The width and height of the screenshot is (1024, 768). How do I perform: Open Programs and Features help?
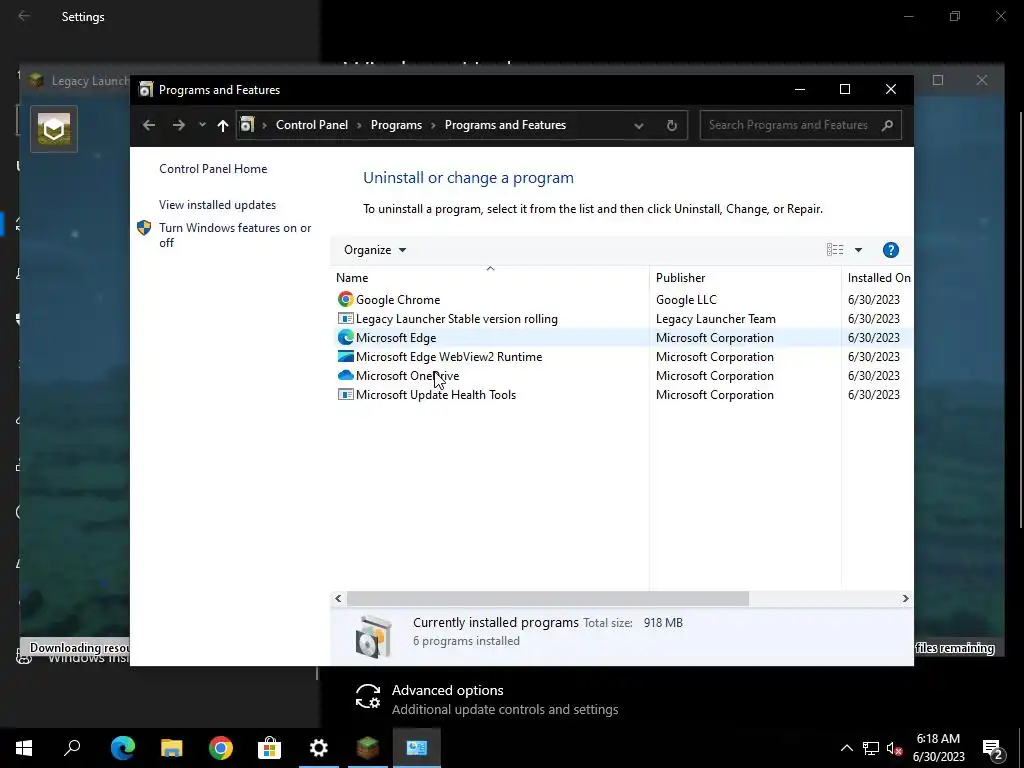click(x=890, y=250)
